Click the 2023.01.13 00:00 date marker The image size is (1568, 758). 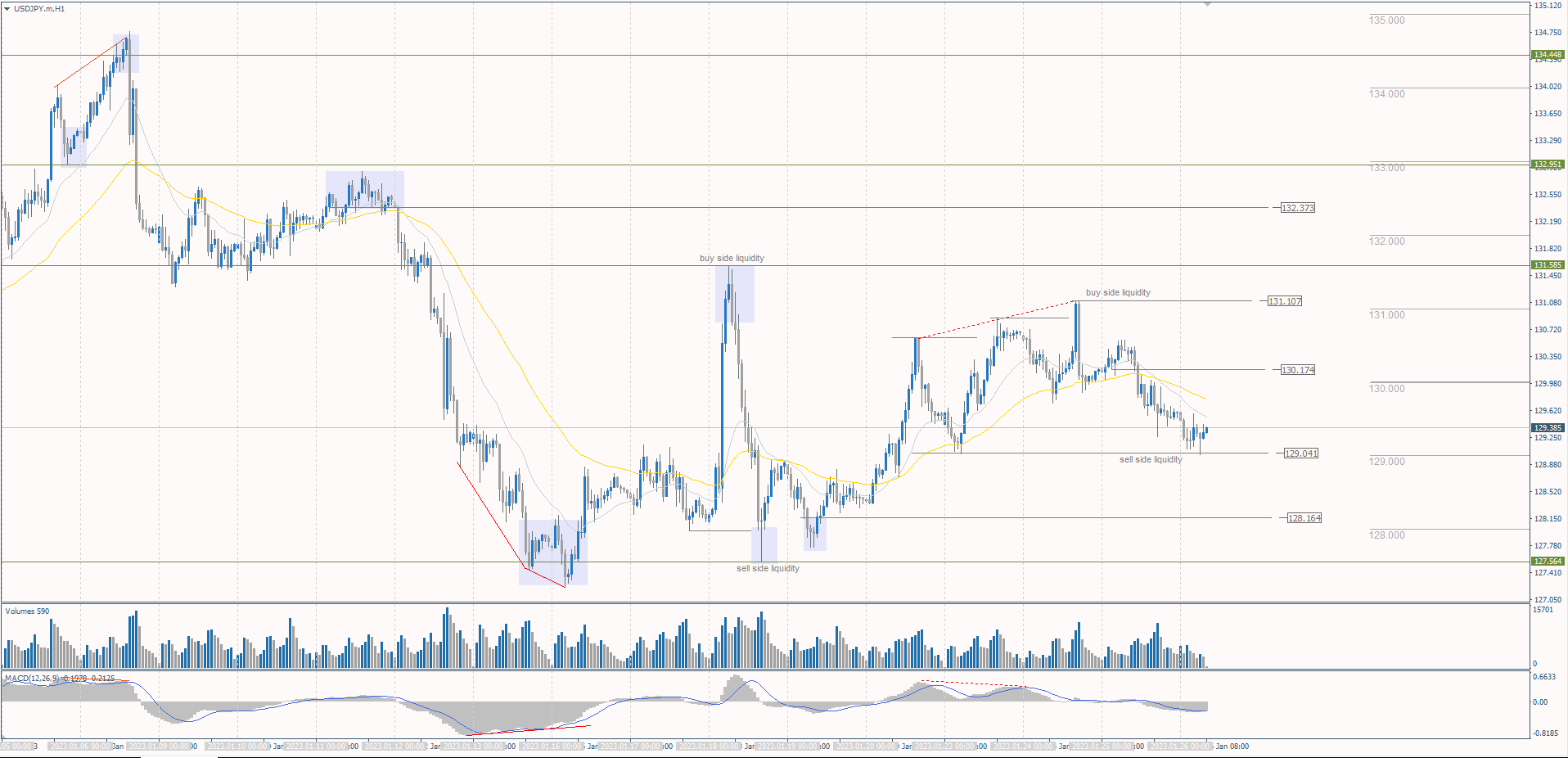(x=473, y=747)
